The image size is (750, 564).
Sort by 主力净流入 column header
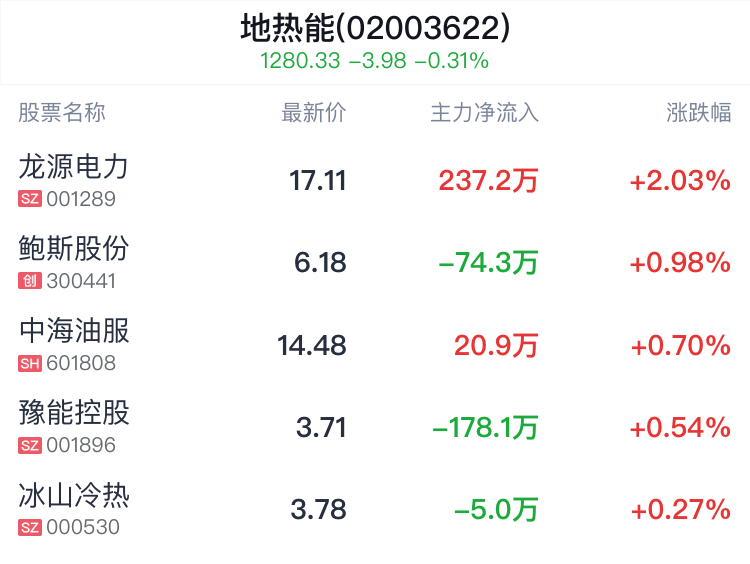pyautogui.click(x=485, y=113)
